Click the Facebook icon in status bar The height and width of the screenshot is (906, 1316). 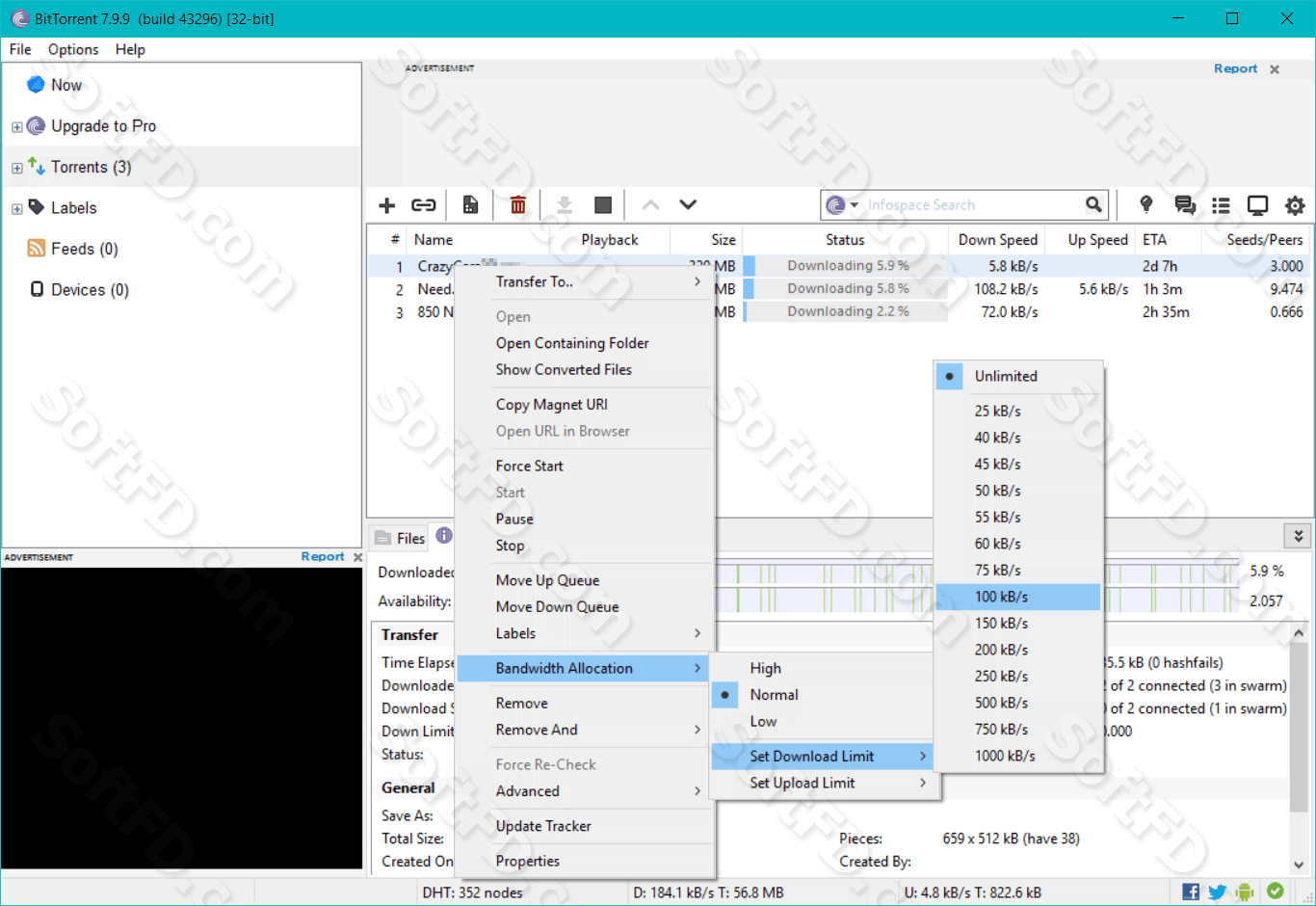click(1191, 892)
